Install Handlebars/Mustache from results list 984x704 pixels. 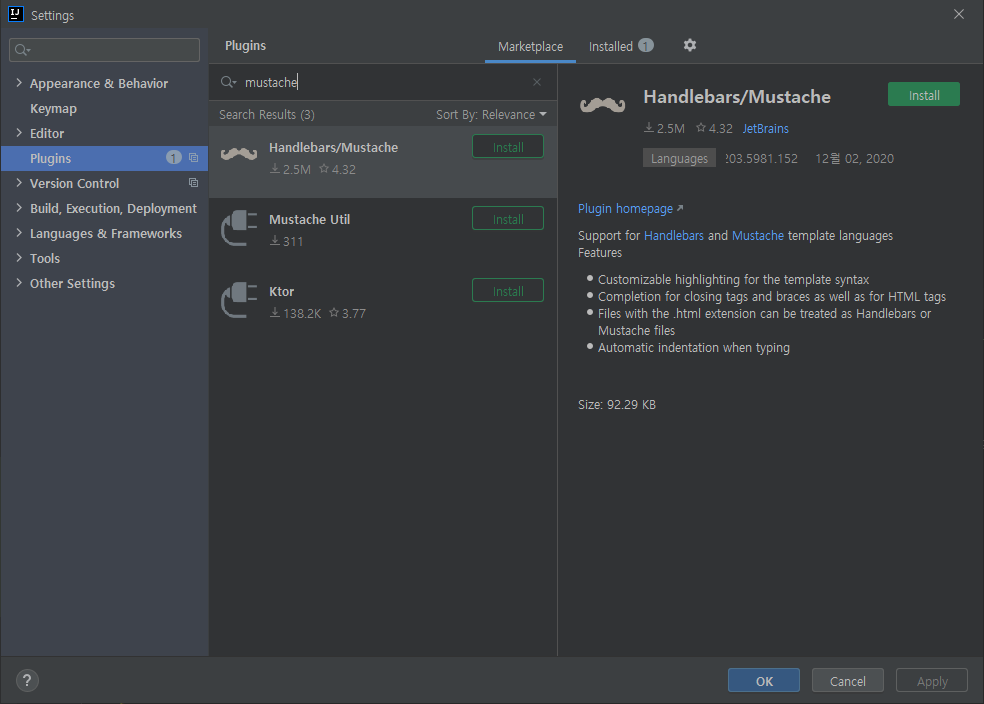tap(508, 147)
